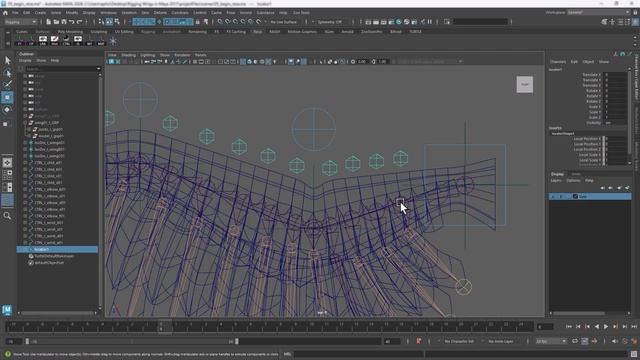
Task: Open the Outliner search filter dropdown
Action: (x=98, y=69)
